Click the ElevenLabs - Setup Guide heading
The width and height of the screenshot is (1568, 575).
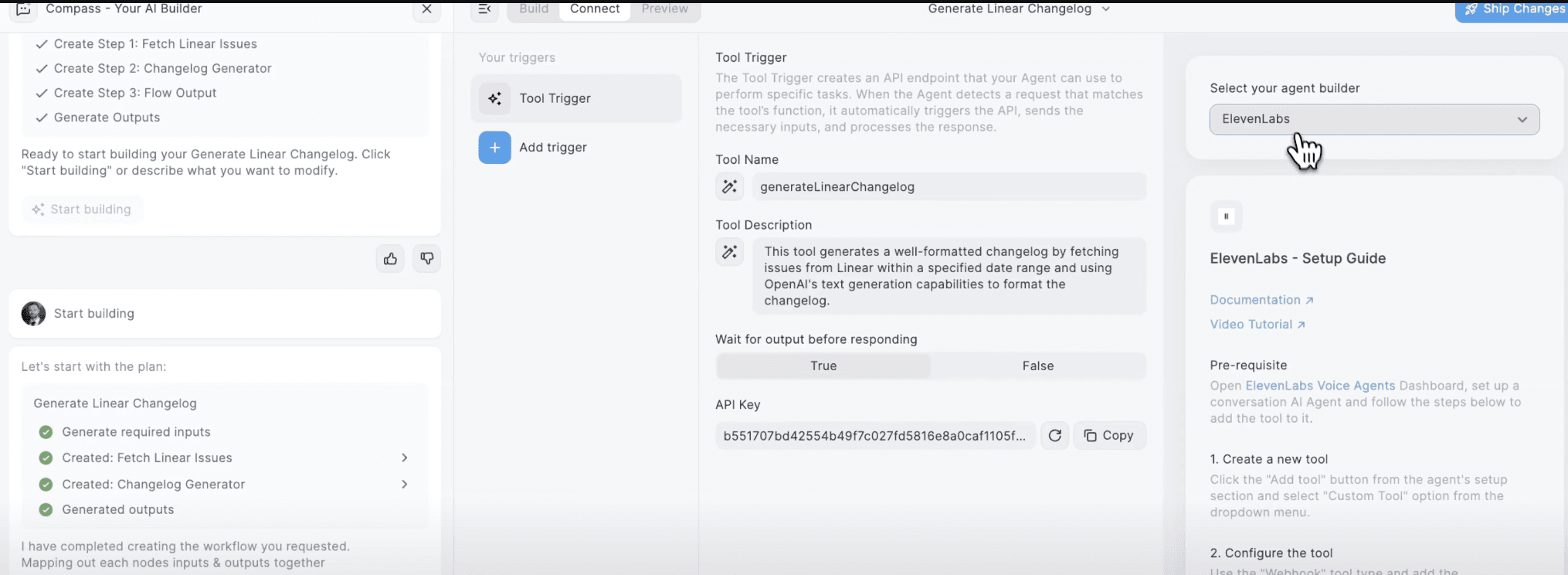[1298, 259]
